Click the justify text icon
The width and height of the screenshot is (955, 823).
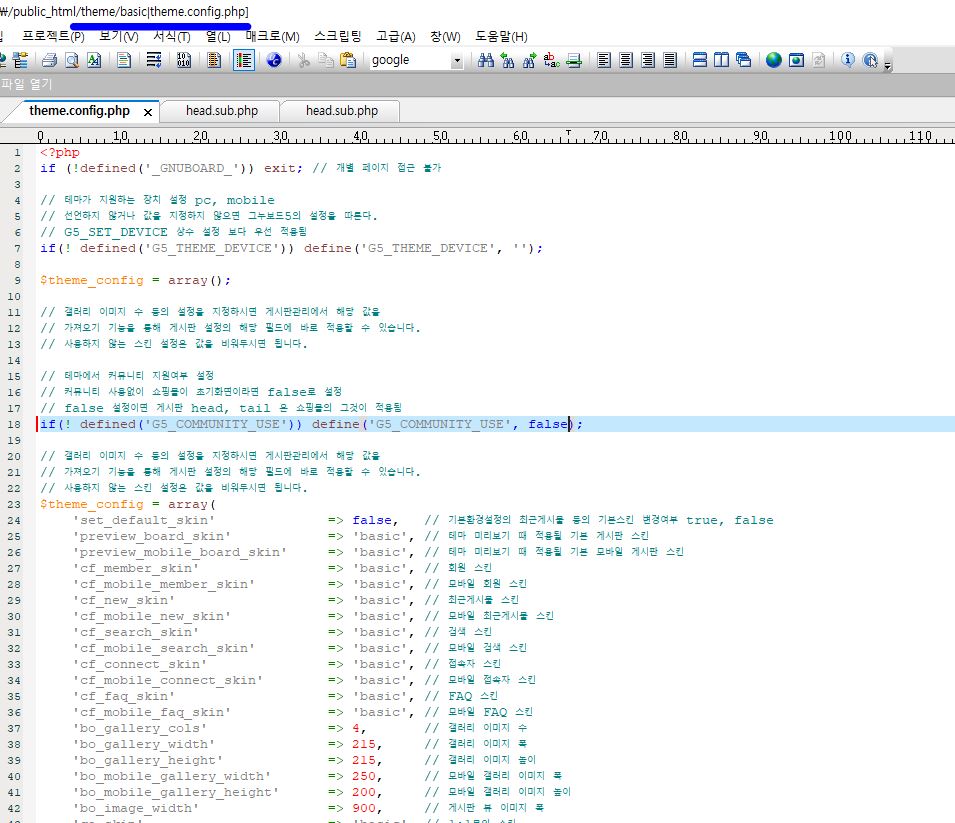(x=670, y=60)
